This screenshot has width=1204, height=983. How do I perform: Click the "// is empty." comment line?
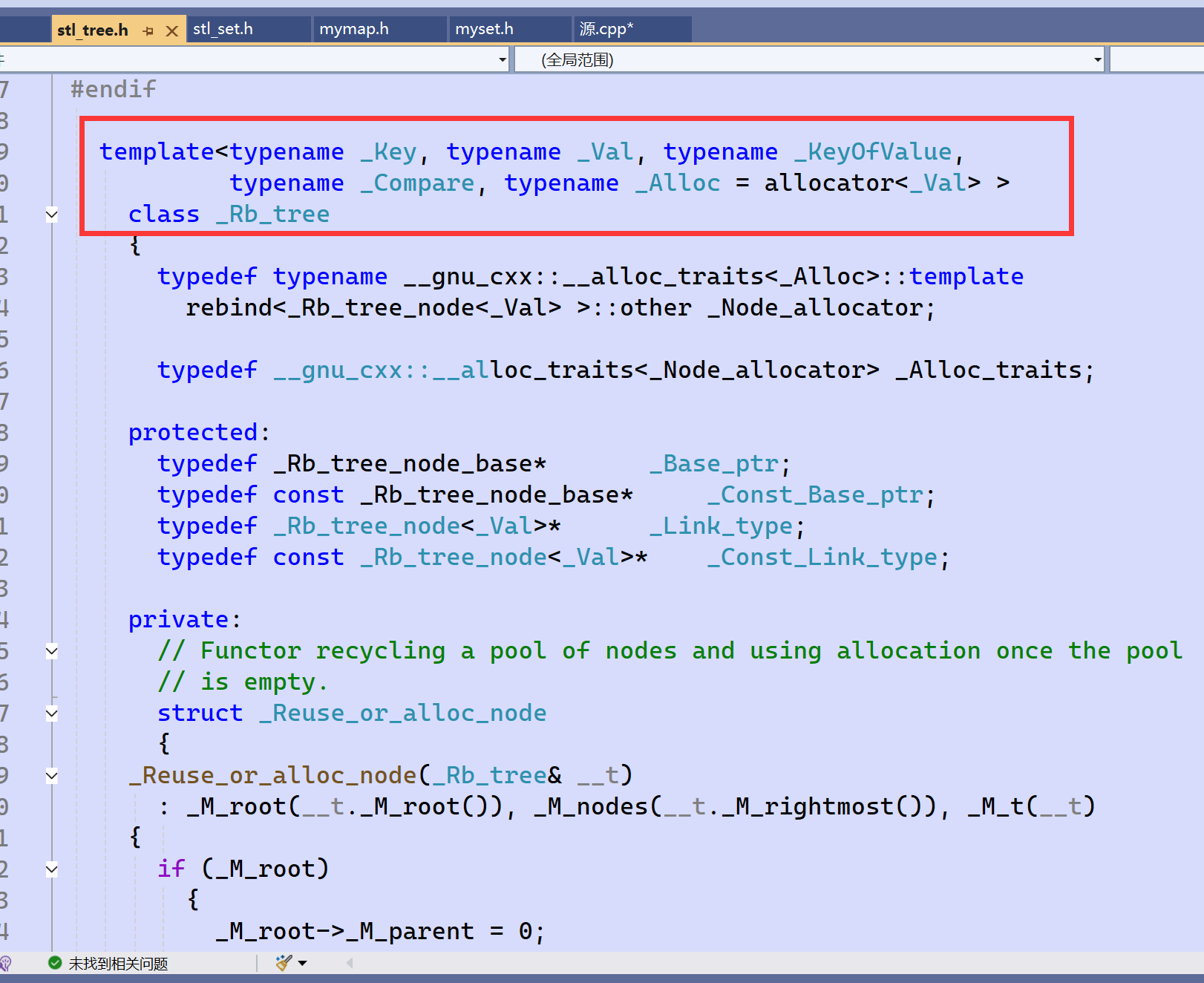(x=242, y=682)
